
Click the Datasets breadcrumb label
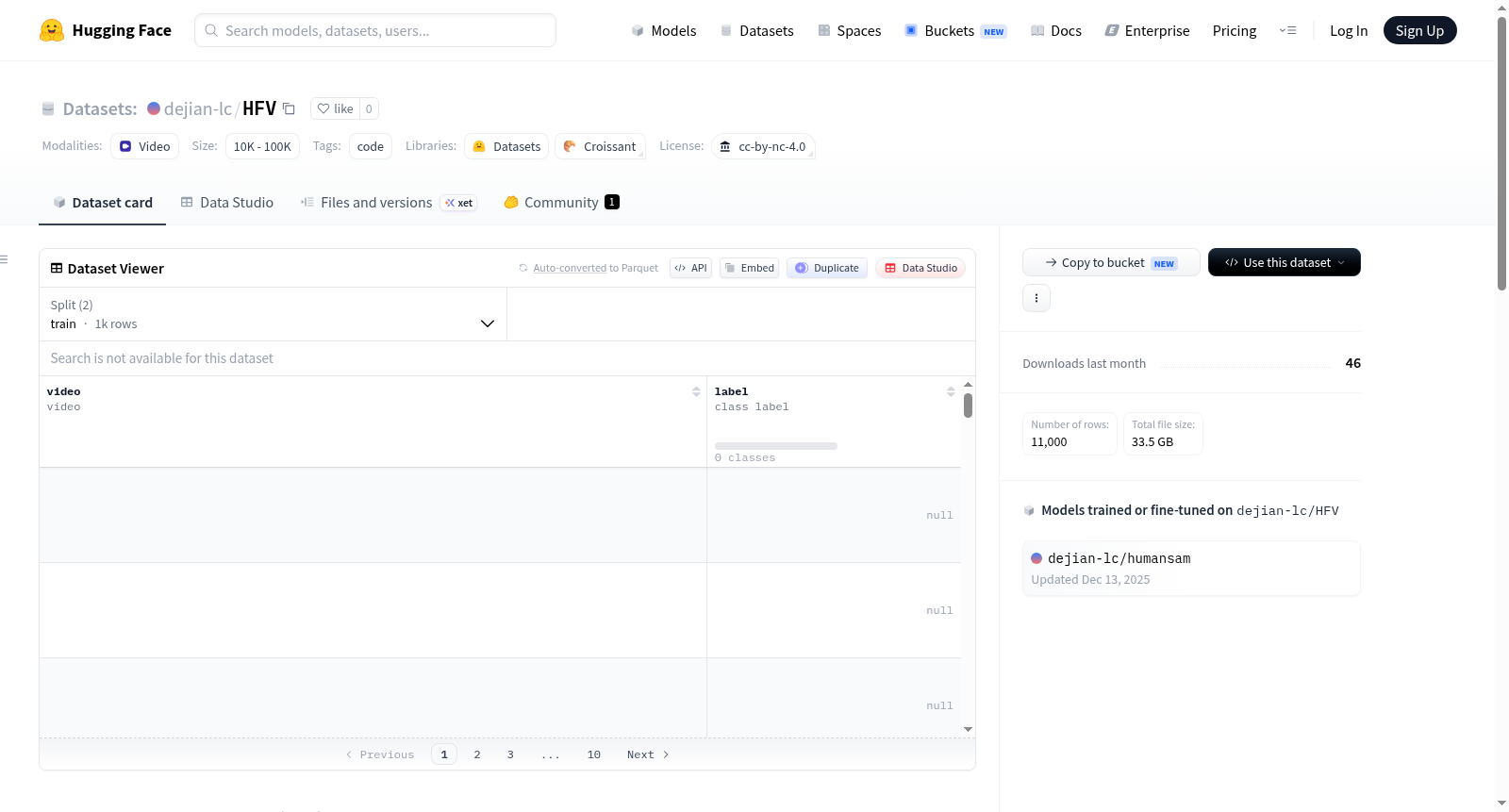pyautogui.click(x=100, y=108)
